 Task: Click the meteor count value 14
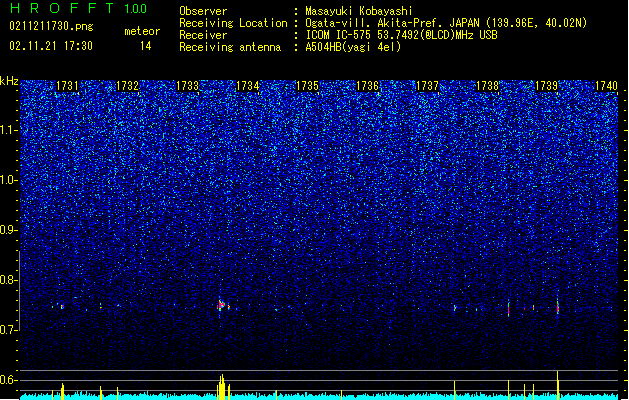[x=146, y=46]
